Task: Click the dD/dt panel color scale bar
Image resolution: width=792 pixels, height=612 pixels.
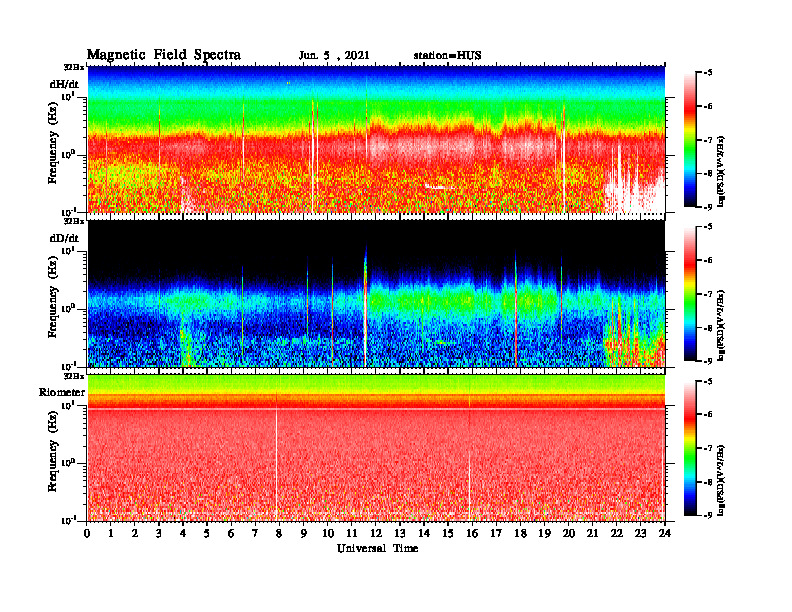Action: (690, 294)
